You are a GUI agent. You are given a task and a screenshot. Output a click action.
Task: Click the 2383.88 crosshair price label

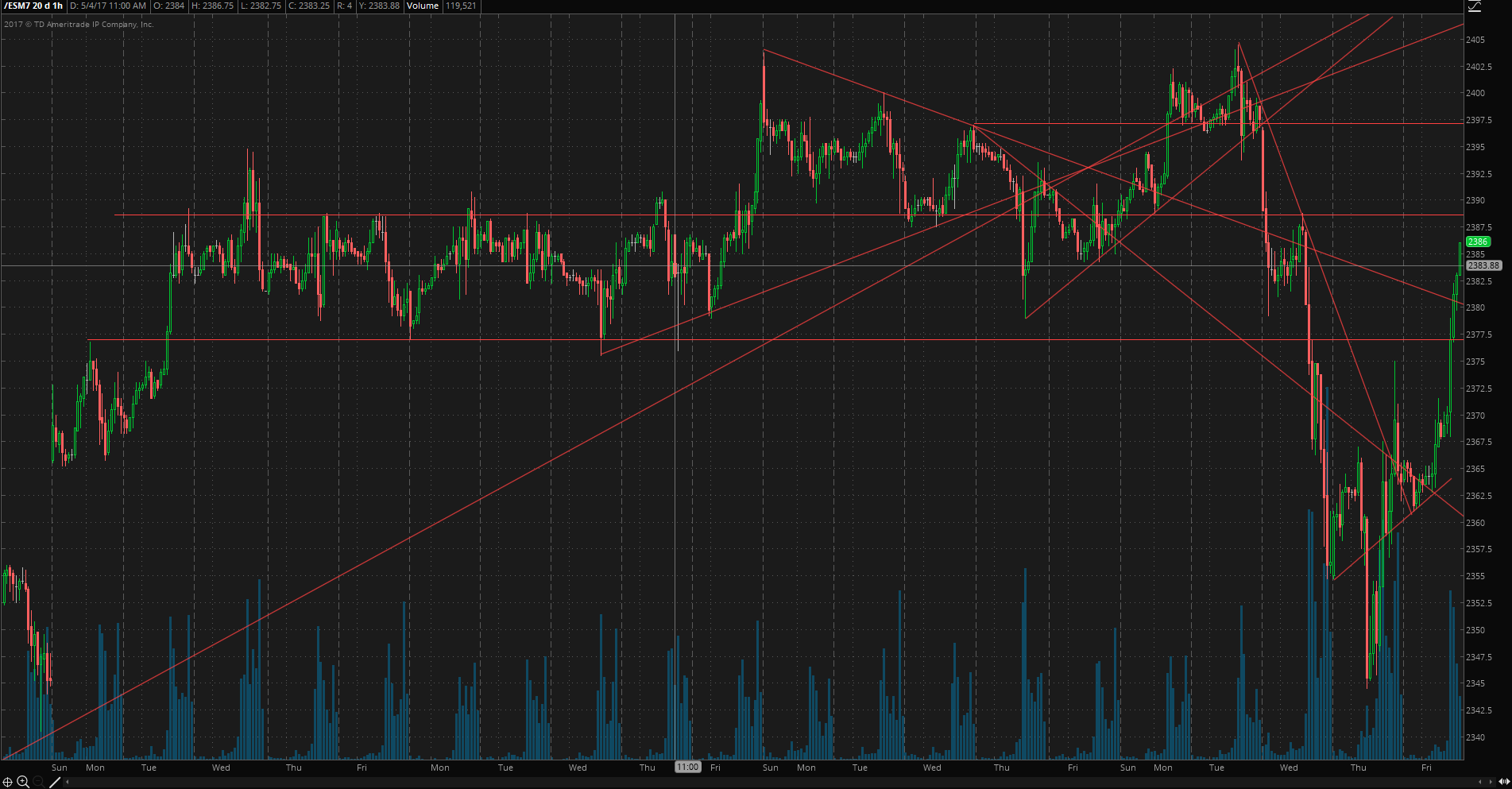(x=1483, y=265)
